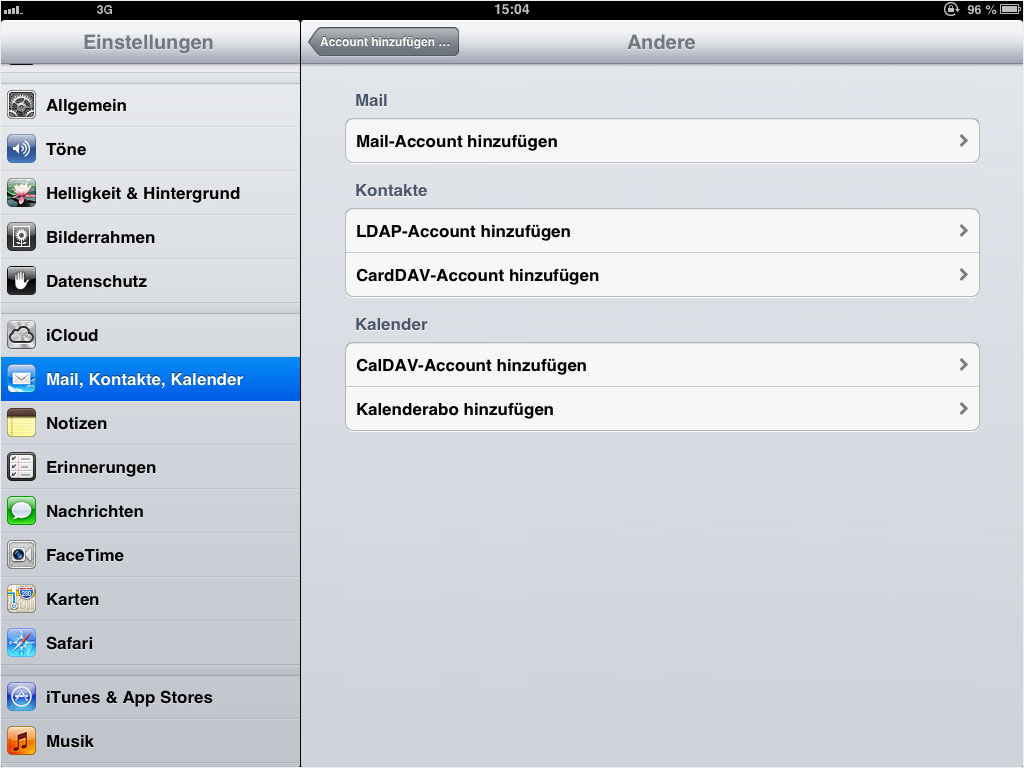The height and width of the screenshot is (768, 1024).
Task: Tap the Datenschutz hand icon
Action: click(x=22, y=281)
